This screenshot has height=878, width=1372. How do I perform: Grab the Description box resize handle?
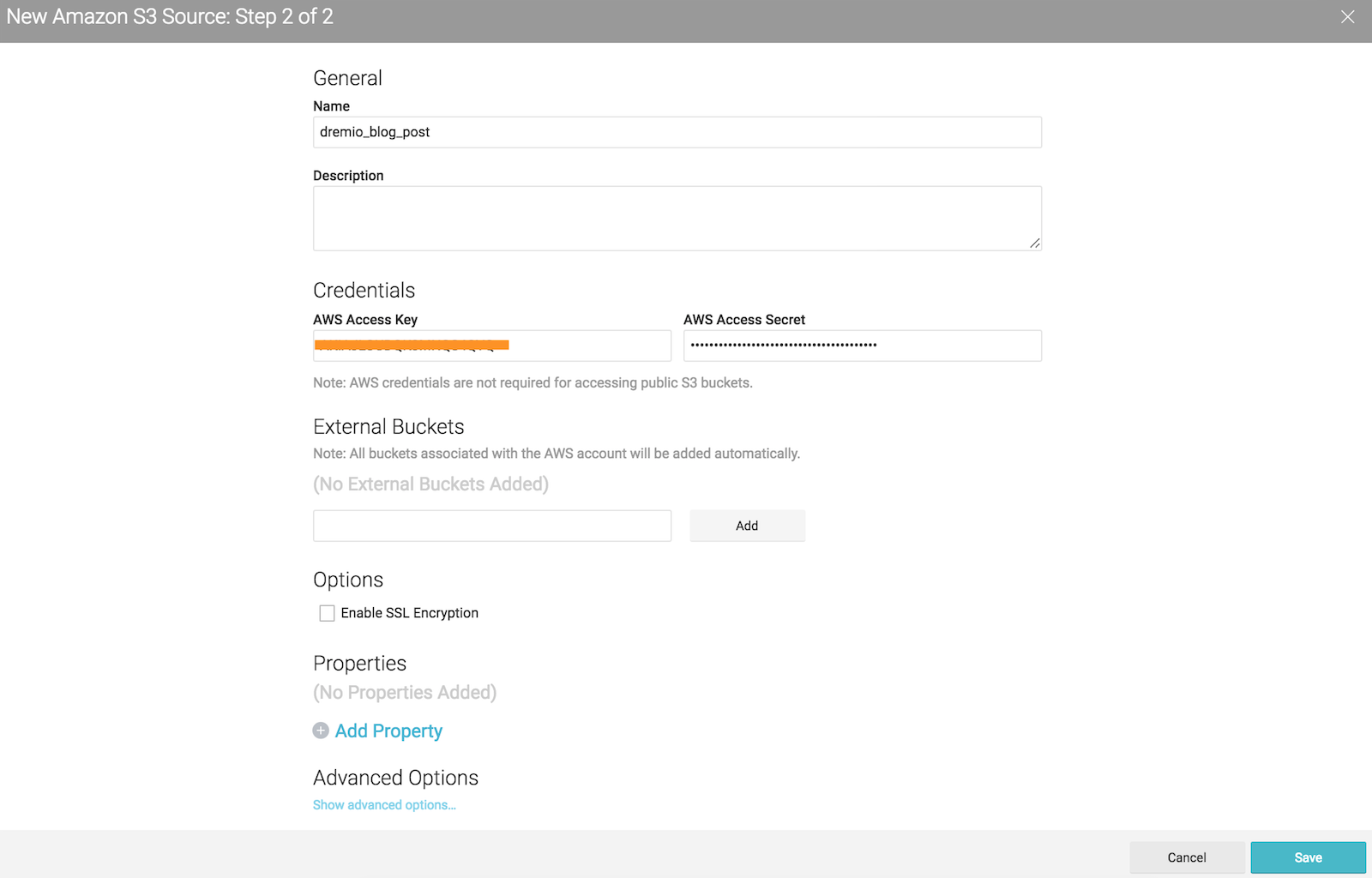click(x=1035, y=244)
